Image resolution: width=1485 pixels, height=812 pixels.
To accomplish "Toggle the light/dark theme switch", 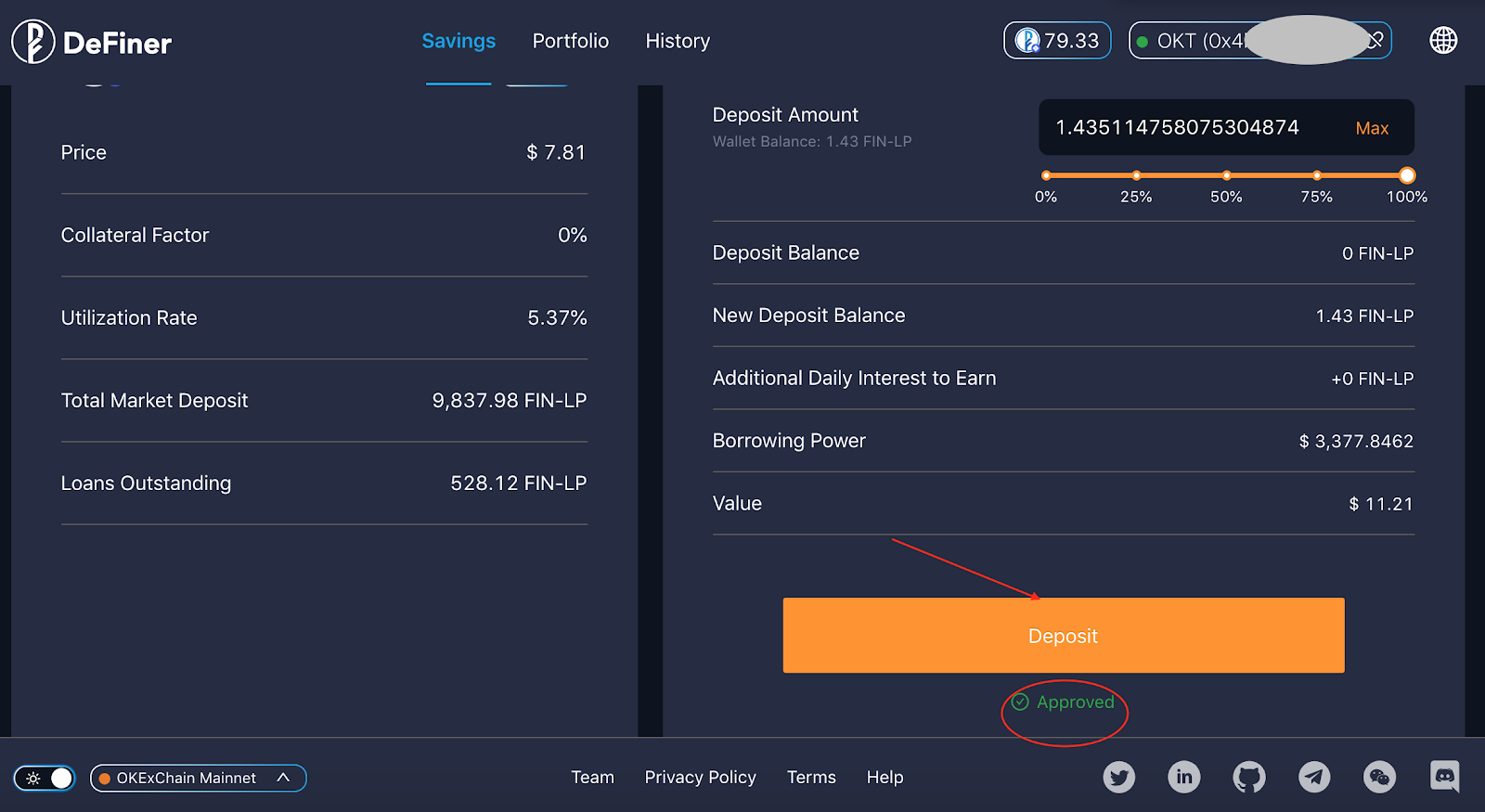I will click(x=45, y=778).
